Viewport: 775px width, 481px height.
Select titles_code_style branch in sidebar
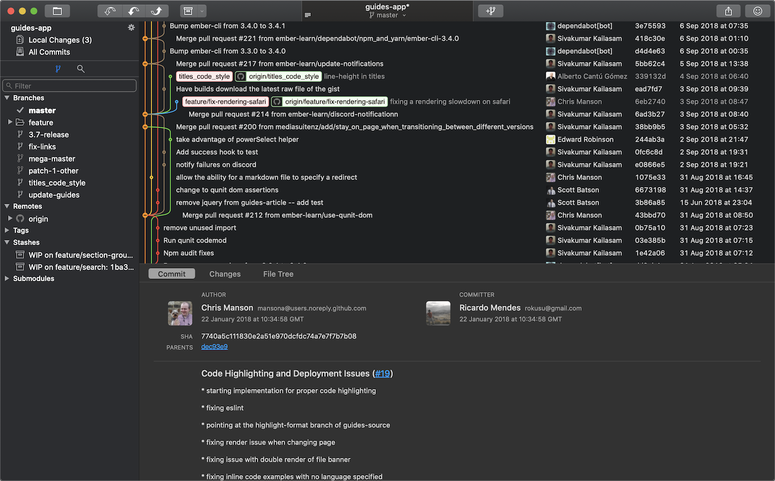[x=57, y=182]
